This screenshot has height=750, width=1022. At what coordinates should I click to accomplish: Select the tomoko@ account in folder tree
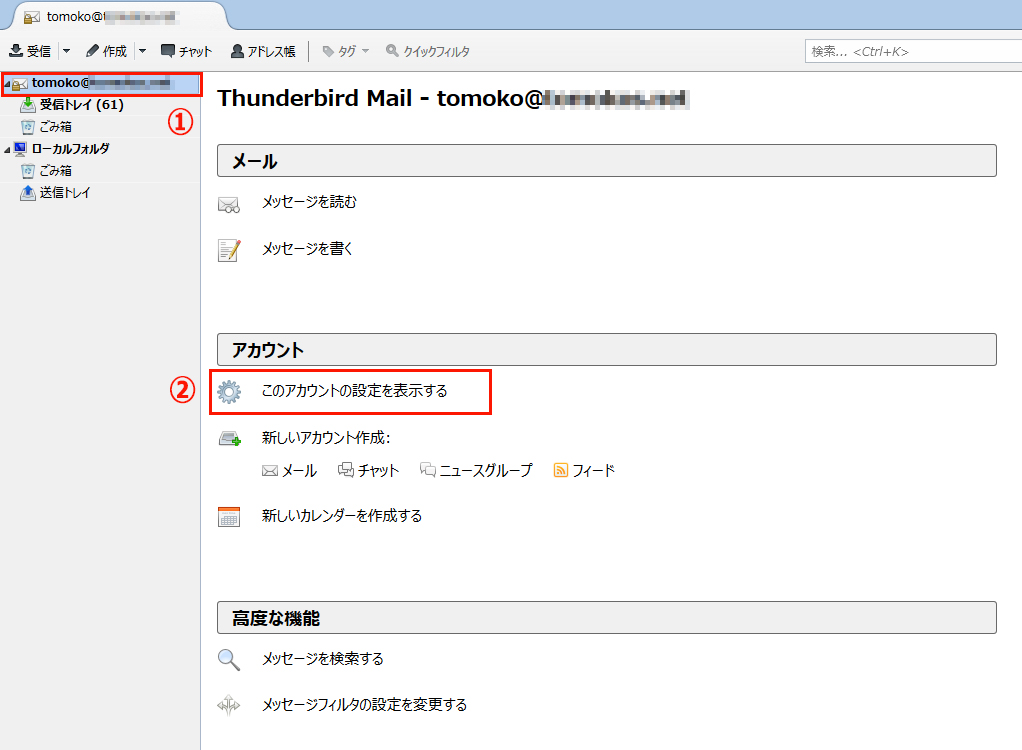pyautogui.click(x=102, y=83)
